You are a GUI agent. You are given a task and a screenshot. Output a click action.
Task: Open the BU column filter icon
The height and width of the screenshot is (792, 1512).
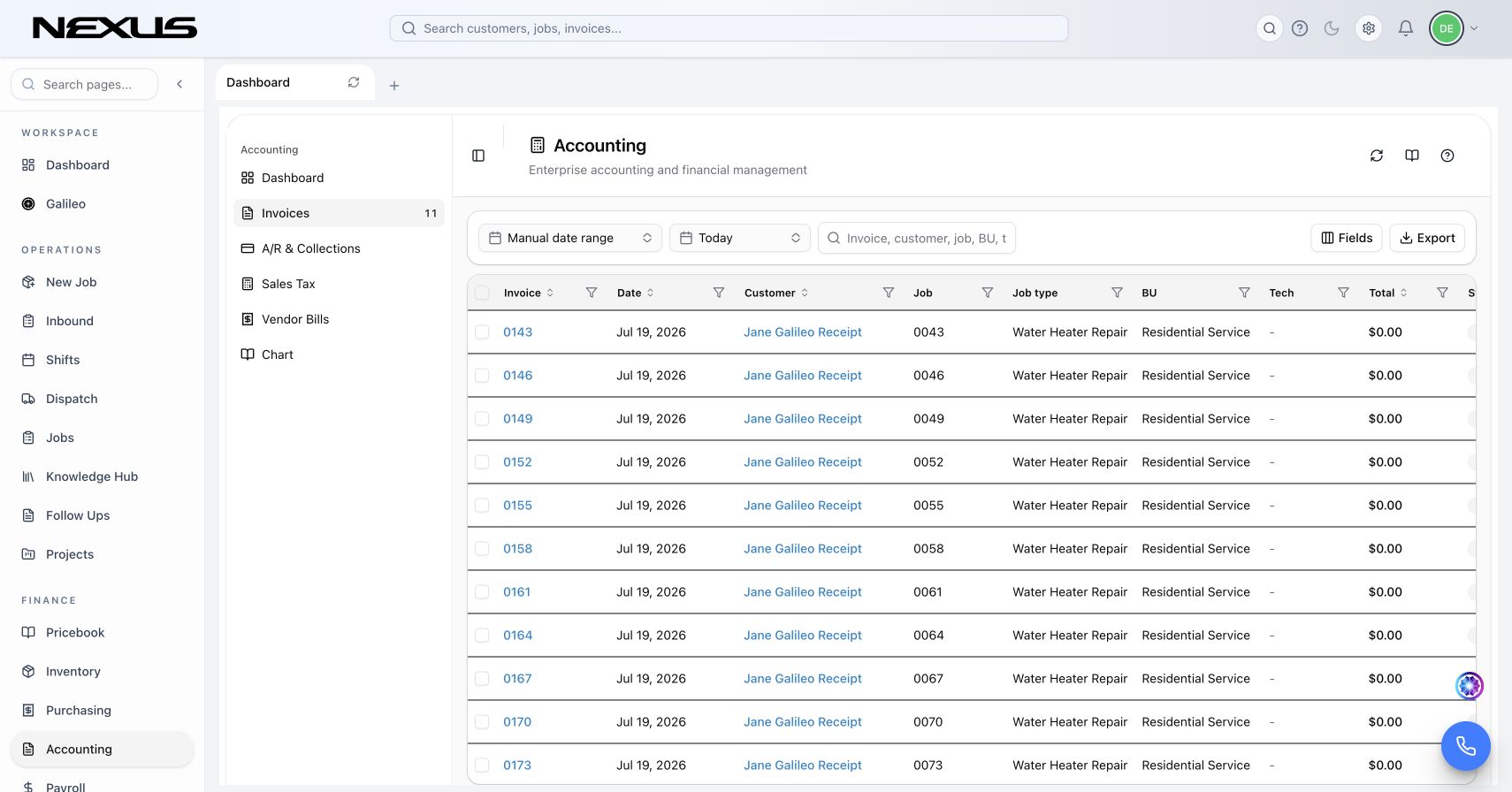(x=1244, y=293)
